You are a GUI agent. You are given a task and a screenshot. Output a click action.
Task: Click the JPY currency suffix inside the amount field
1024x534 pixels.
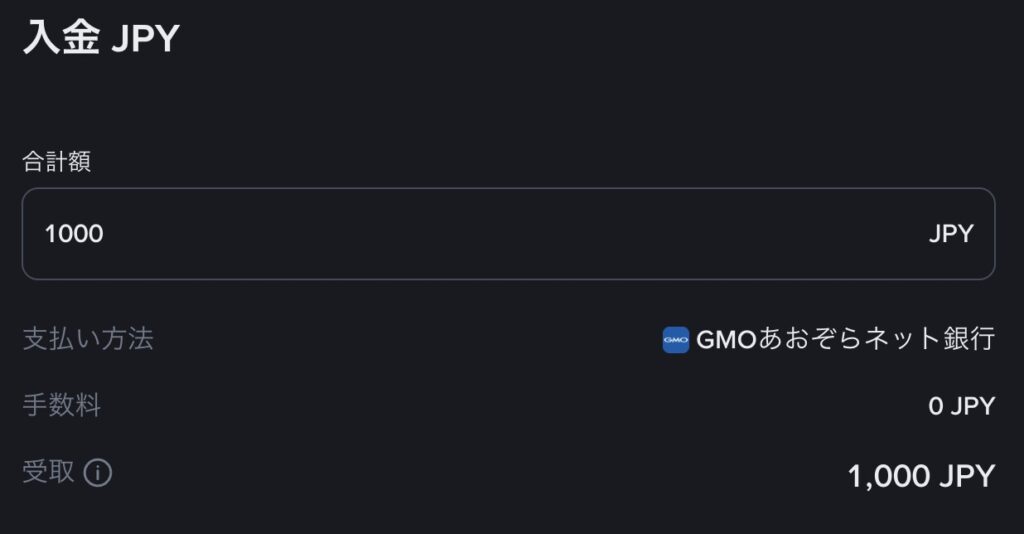[x=951, y=234]
